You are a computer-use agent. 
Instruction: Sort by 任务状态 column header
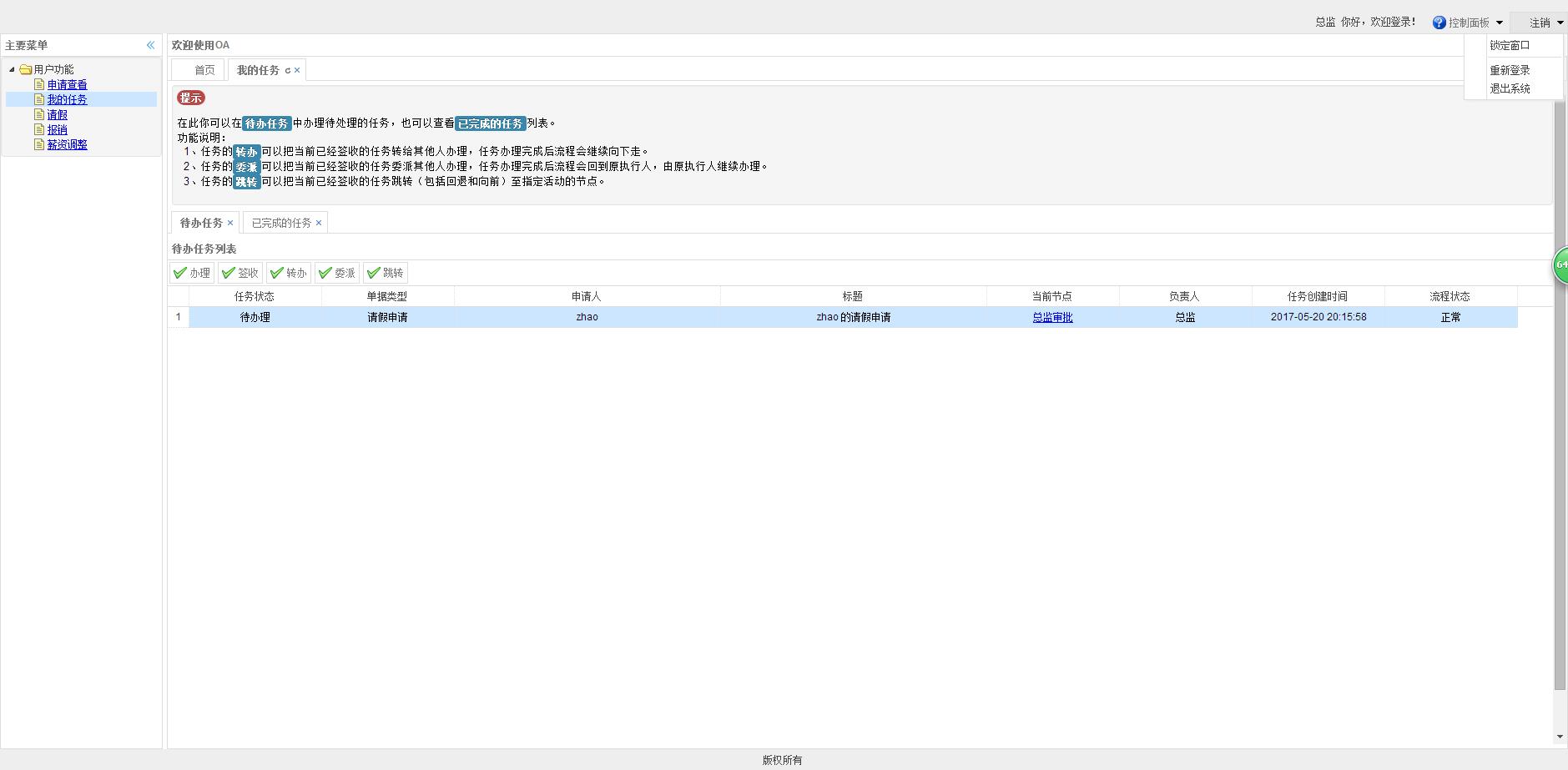[x=255, y=296]
